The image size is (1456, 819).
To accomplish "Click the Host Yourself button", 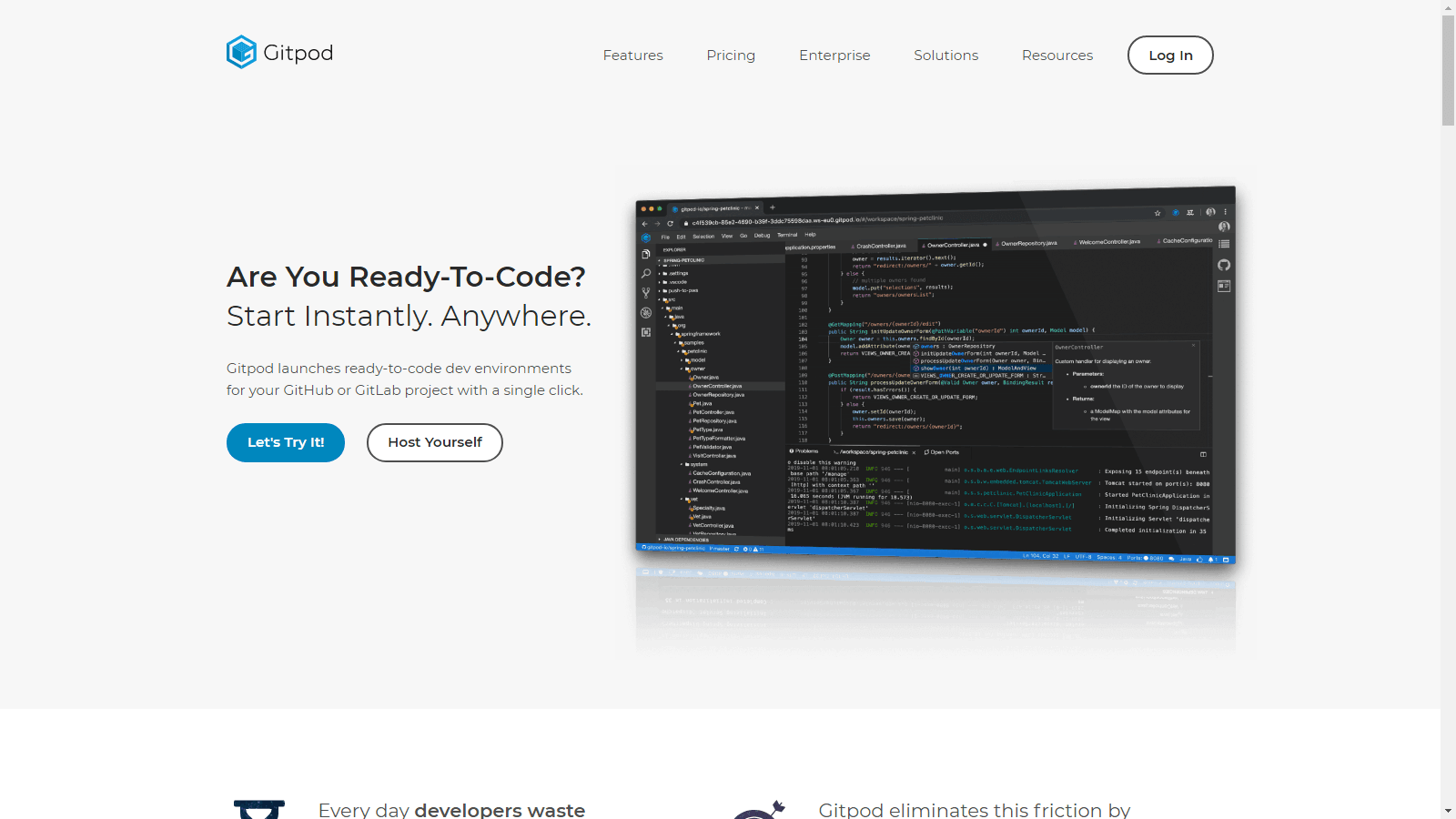I will pos(434,442).
